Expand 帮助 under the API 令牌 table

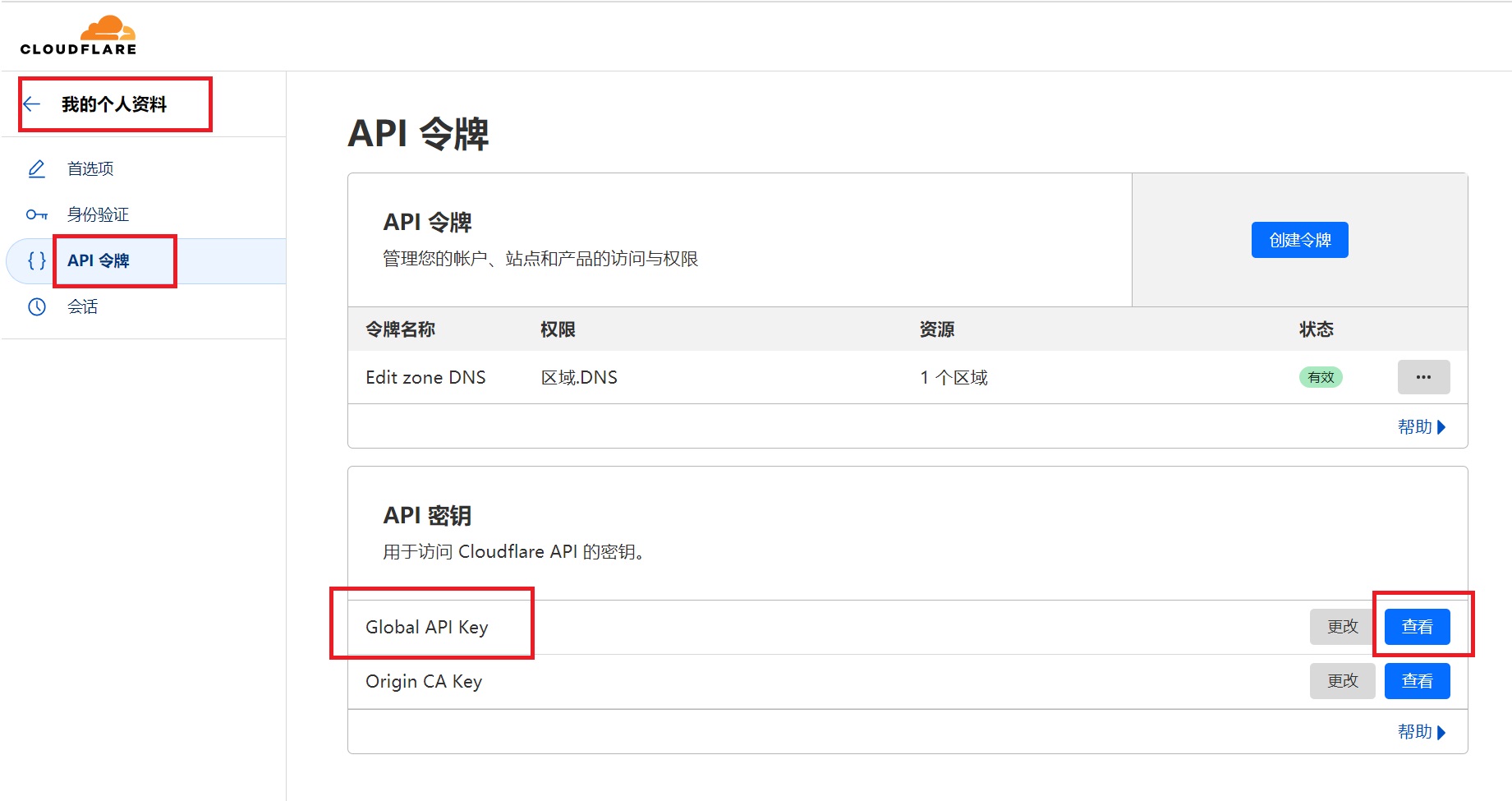(x=1421, y=426)
